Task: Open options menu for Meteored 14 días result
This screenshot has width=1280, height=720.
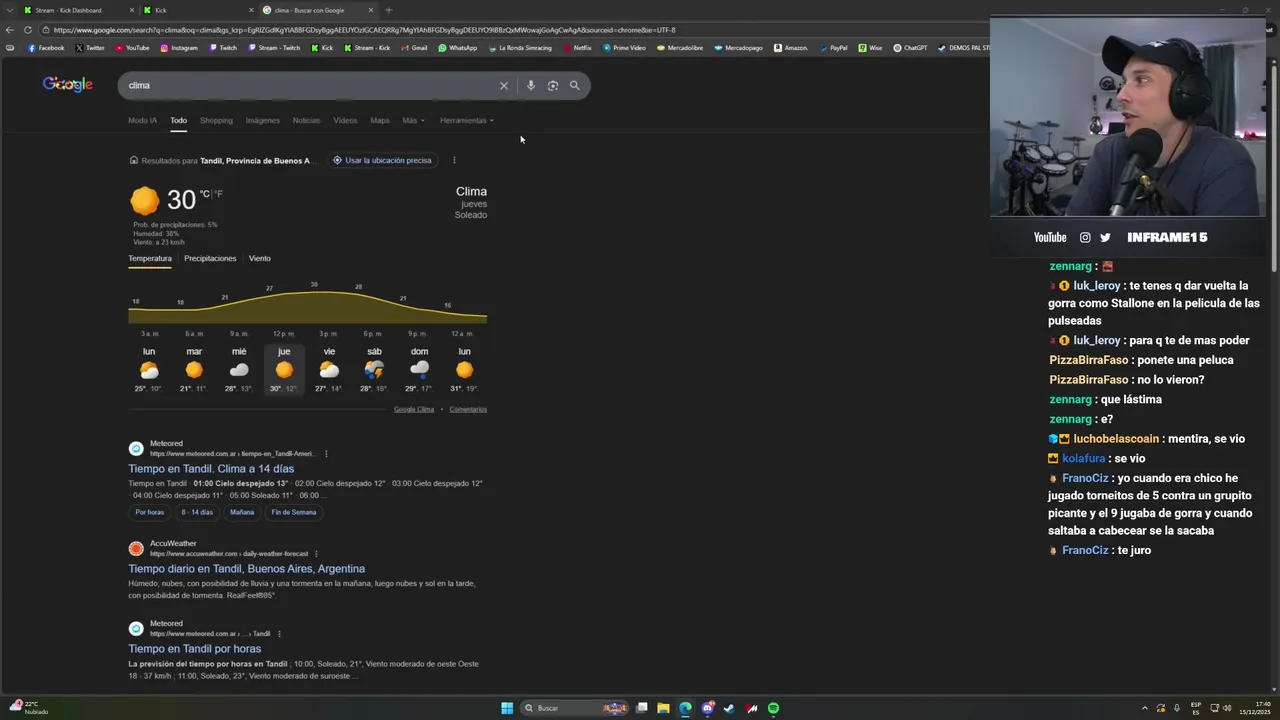Action: pyautogui.click(x=326, y=454)
